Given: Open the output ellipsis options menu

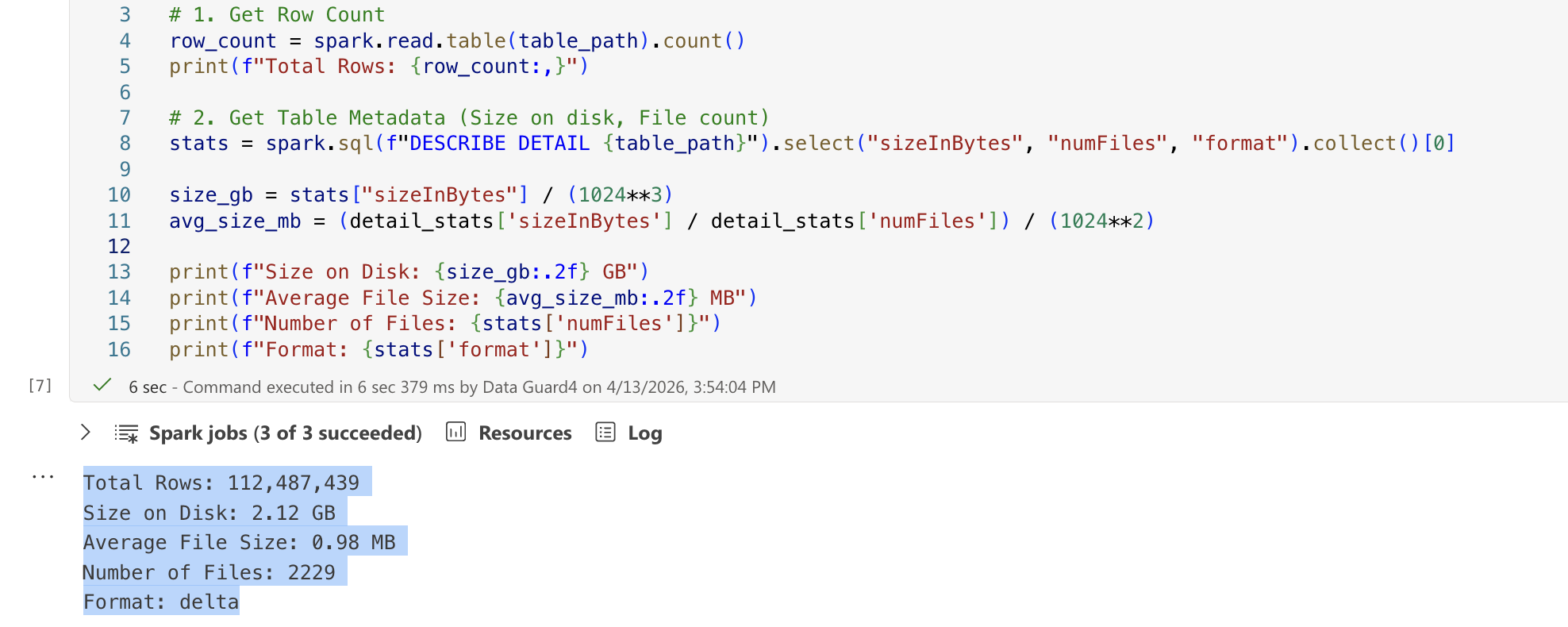Looking at the screenshot, I should pos(43,477).
